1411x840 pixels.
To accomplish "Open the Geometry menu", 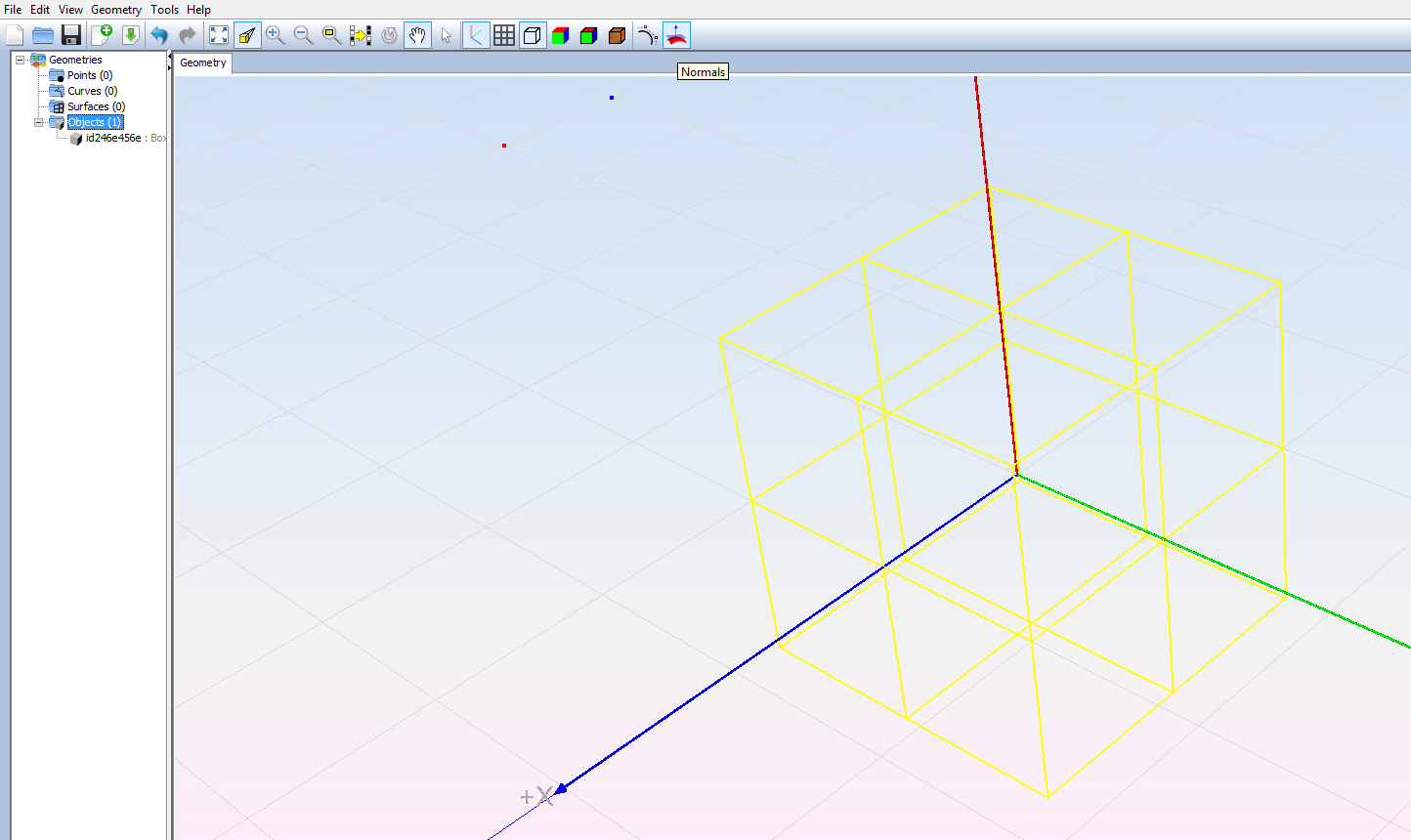I will click(116, 10).
